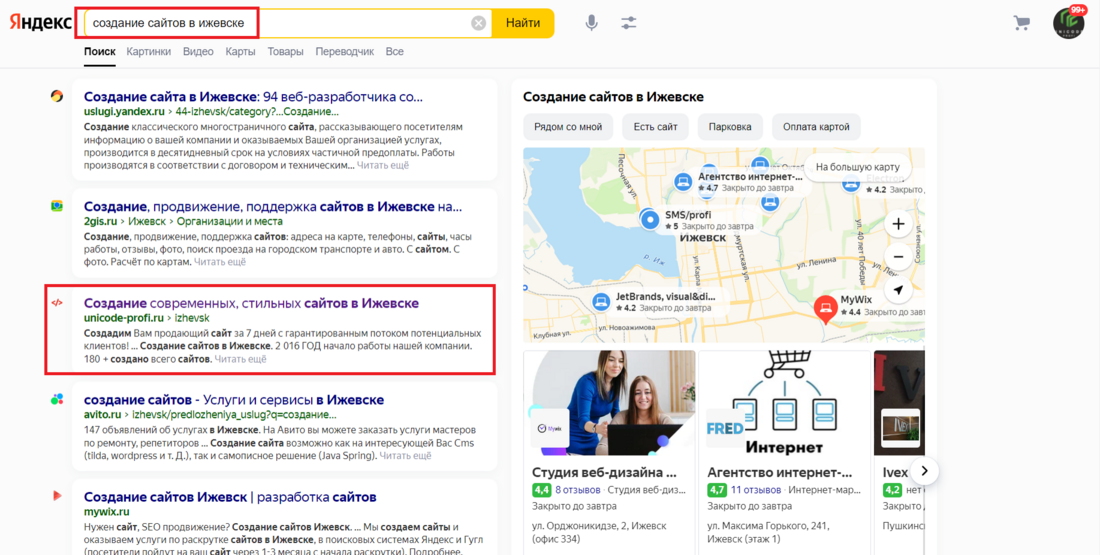Expand Читать ещё in the uslugi.yandex snippet

(x=383, y=166)
